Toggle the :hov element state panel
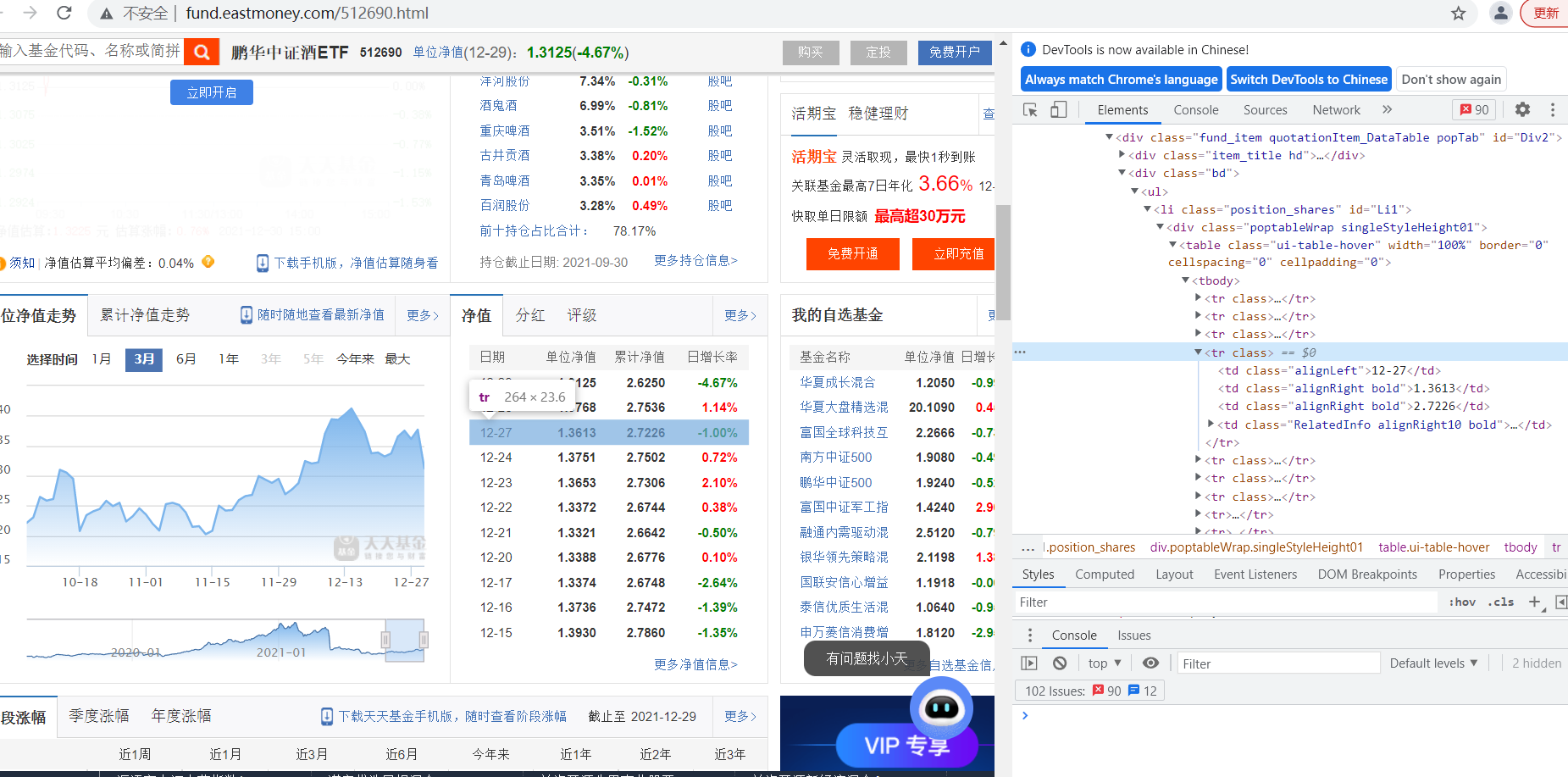Screen dimensions: 1568x777 pos(1462,602)
